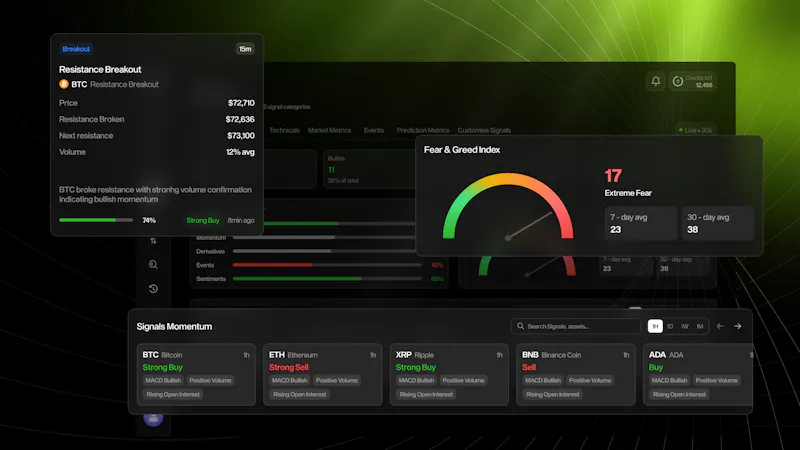Click the 7-day avg 23 box
The height and width of the screenshot is (450, 800).
click(641, 223)
